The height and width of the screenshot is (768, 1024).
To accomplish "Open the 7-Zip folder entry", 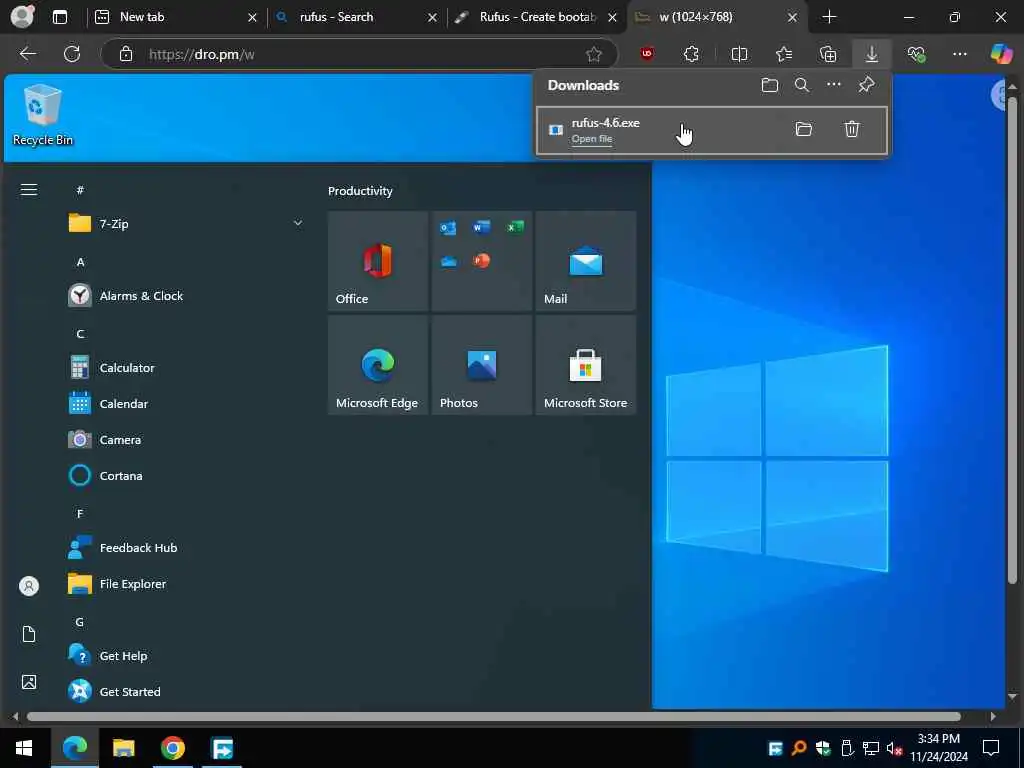I will pyautogui.click(x=186, y=223).
